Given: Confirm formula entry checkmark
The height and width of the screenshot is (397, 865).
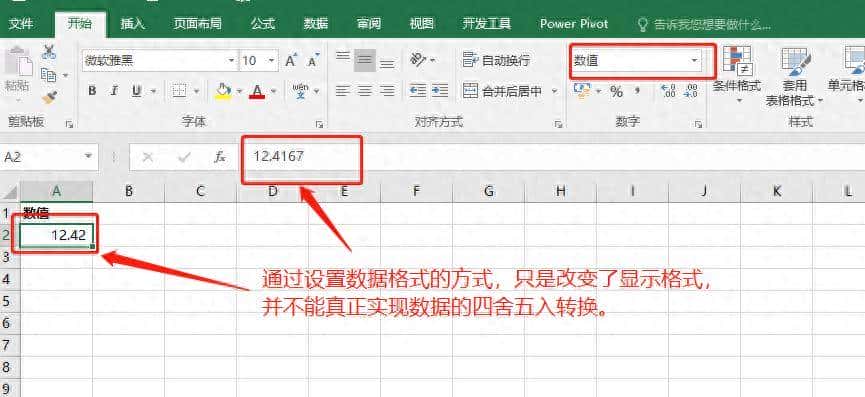Looking at the screenshot, I should point(184,157).
